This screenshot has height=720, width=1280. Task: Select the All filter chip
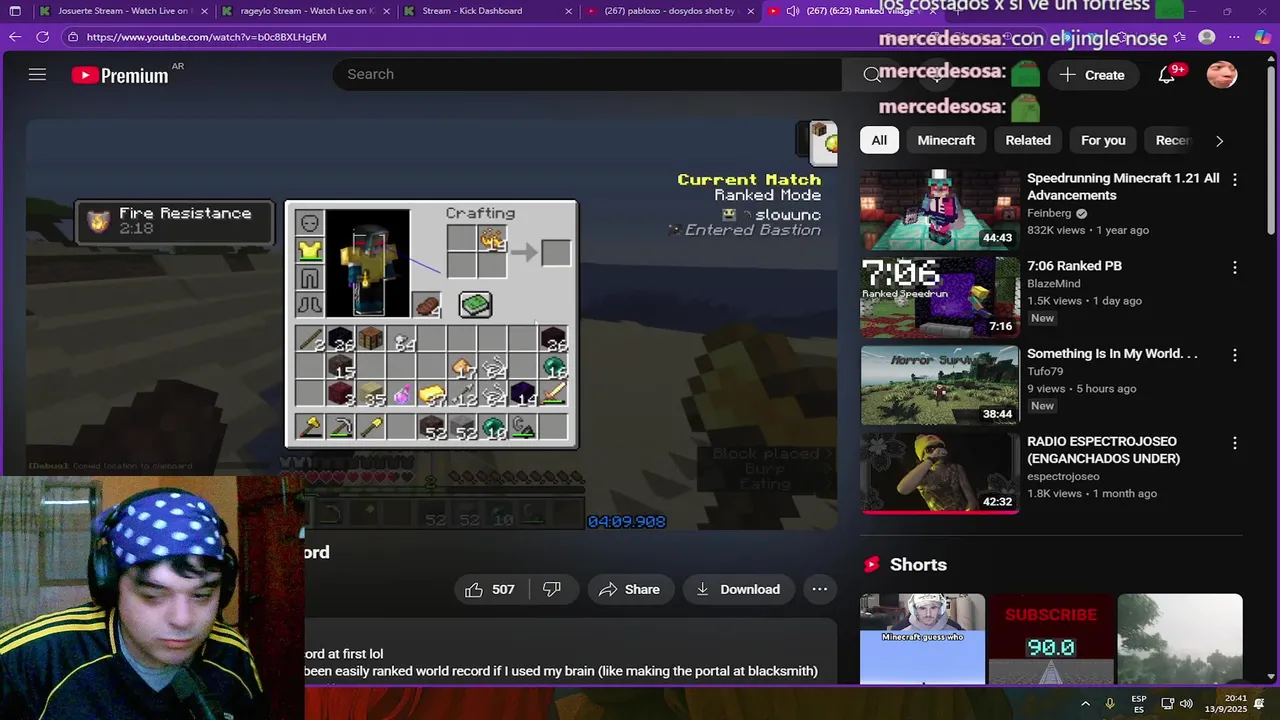[x=879, y=140]
